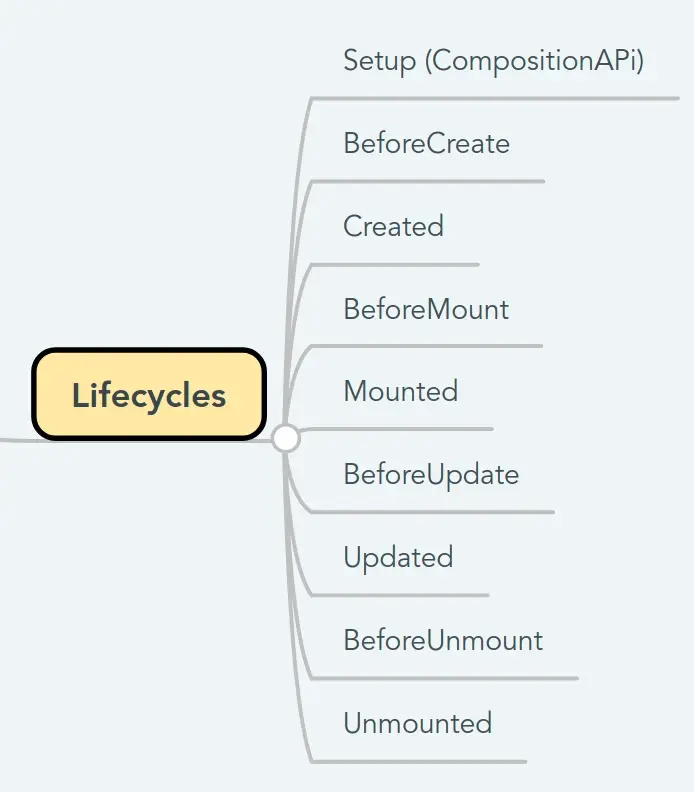Select the Created node
This screenshot has height=792, width=694.
tap(393, 226)
